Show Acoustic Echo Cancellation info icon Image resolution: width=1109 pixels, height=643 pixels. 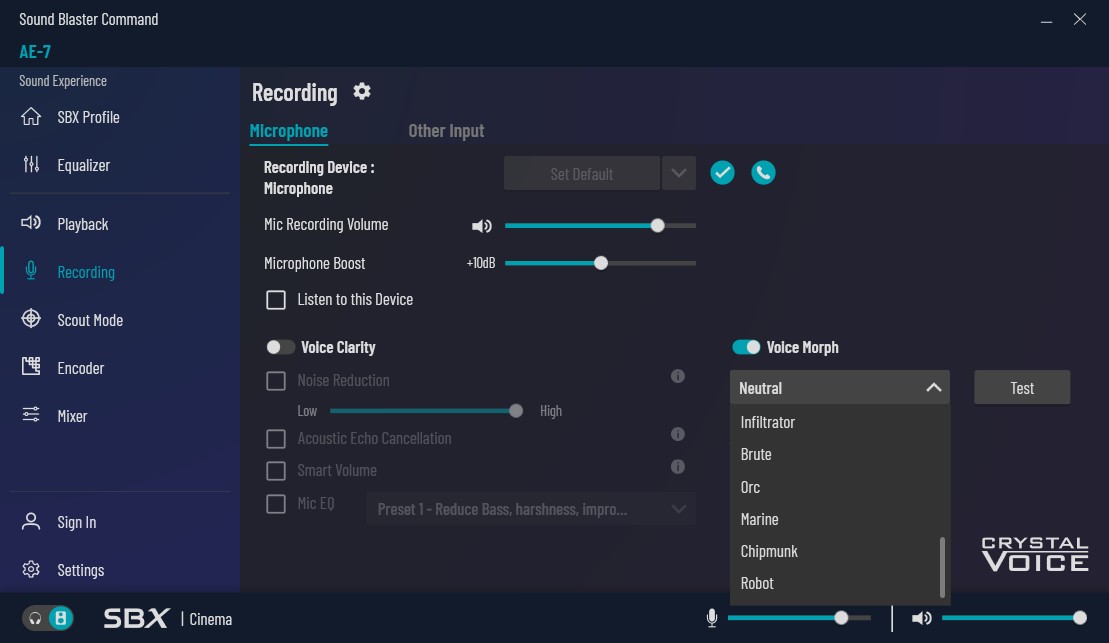(x=678, y=434)
